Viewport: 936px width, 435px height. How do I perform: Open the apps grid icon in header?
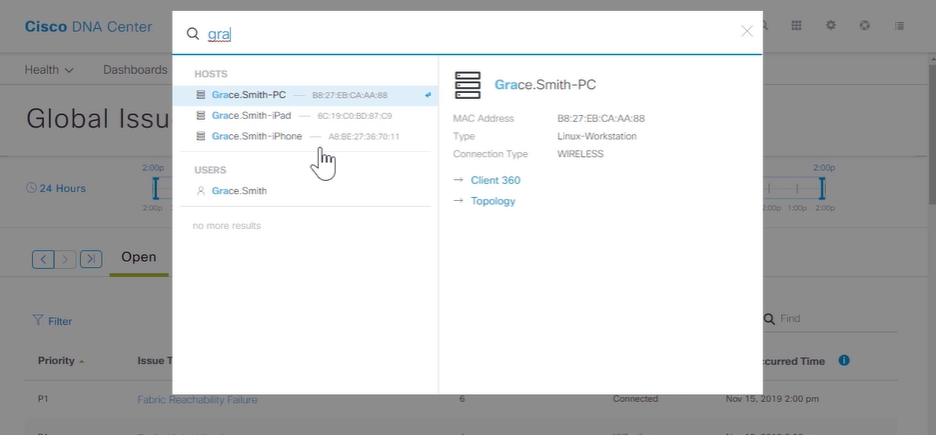coord(796,26)
